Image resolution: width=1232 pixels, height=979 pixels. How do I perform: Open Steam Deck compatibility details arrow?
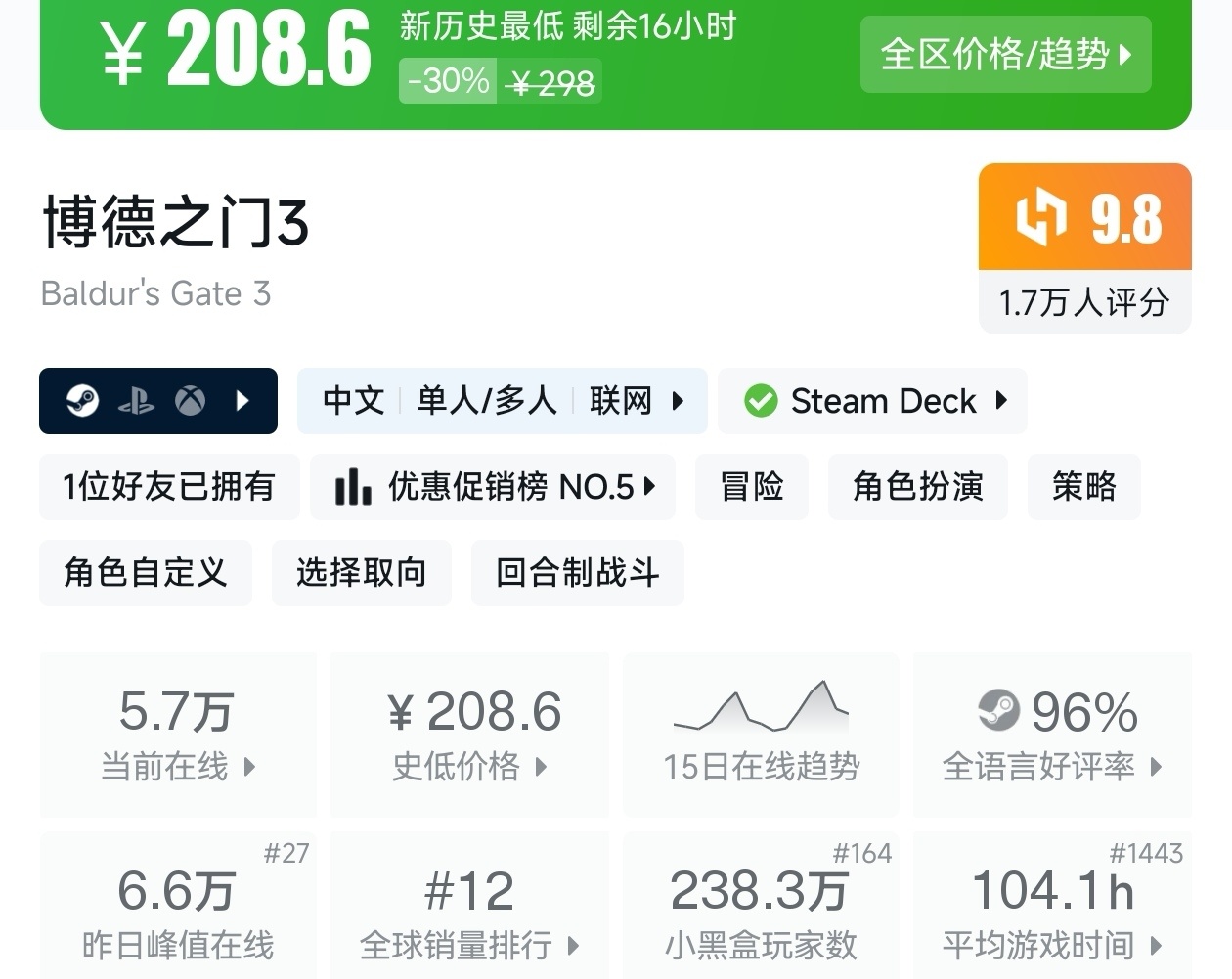coord(1001,400)
